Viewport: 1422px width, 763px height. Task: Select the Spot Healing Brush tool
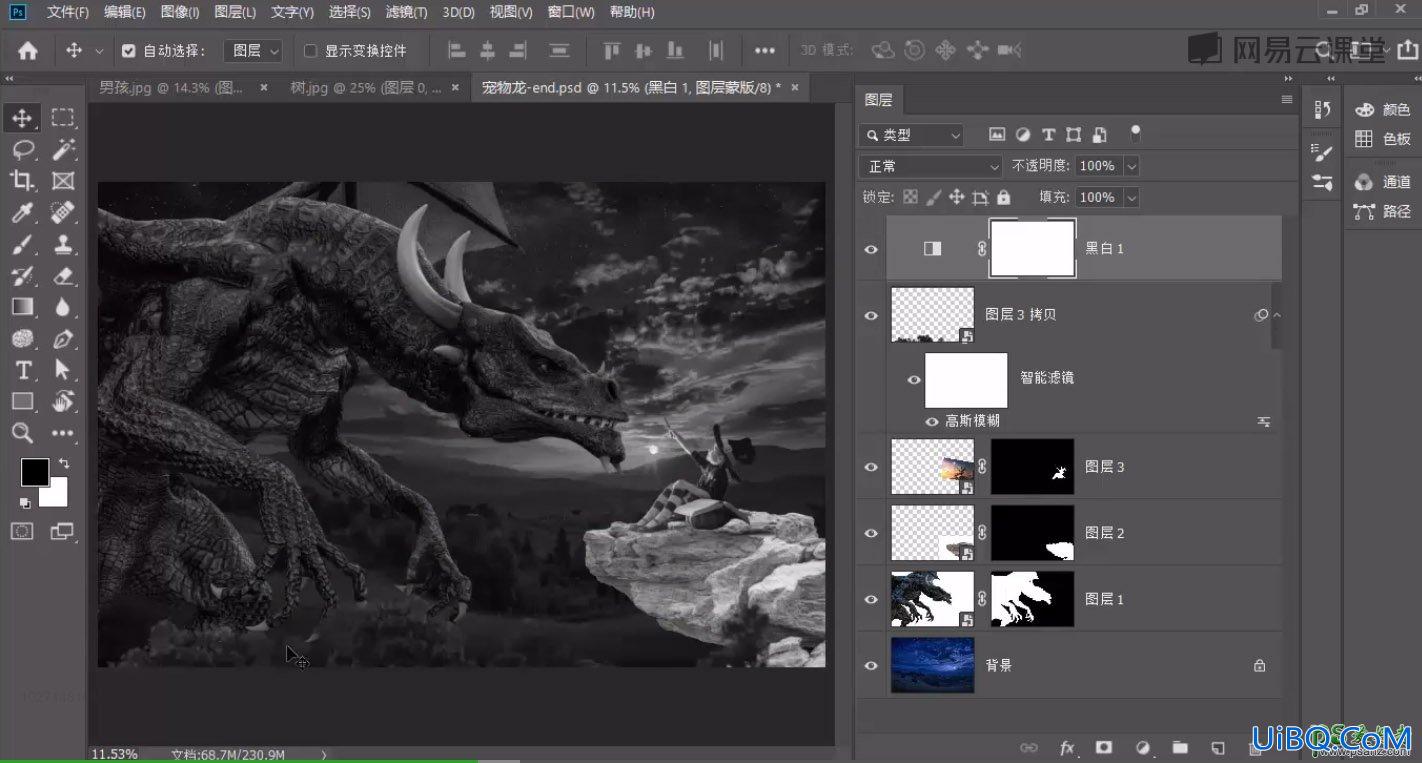pyautogui.click(x=63, y=212)
